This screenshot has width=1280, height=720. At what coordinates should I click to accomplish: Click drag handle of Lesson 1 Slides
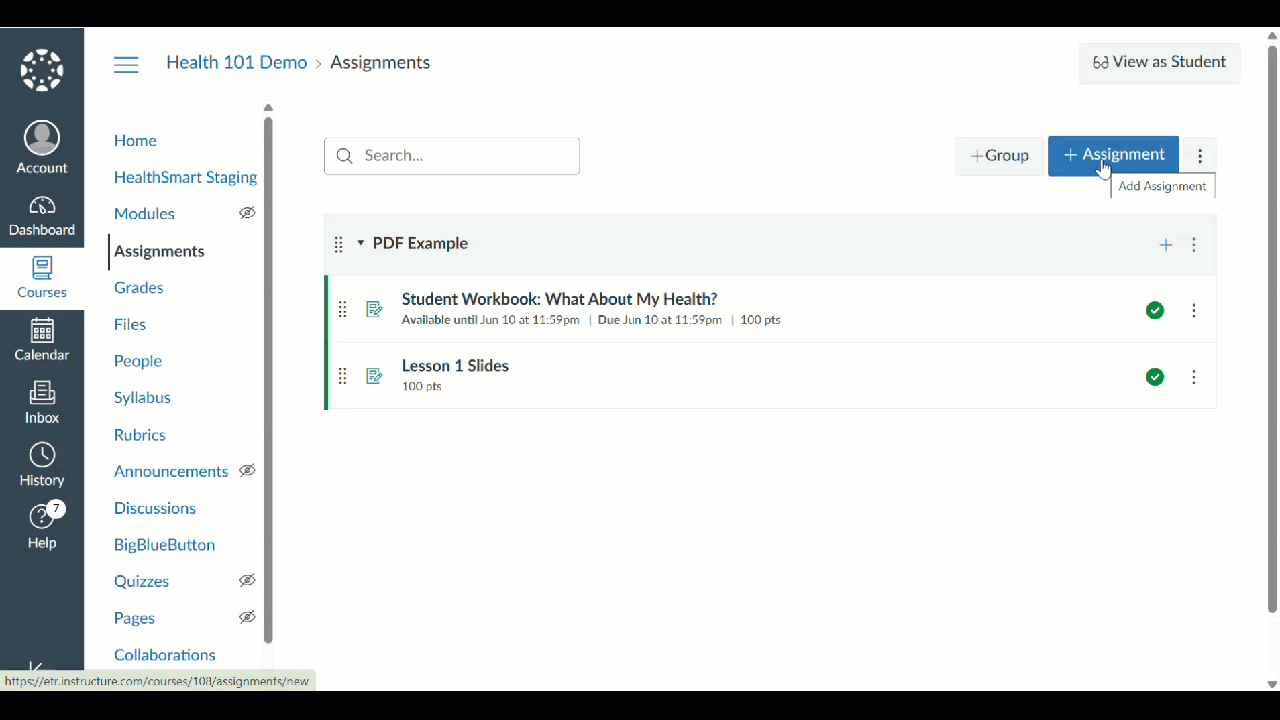[342, 376]
